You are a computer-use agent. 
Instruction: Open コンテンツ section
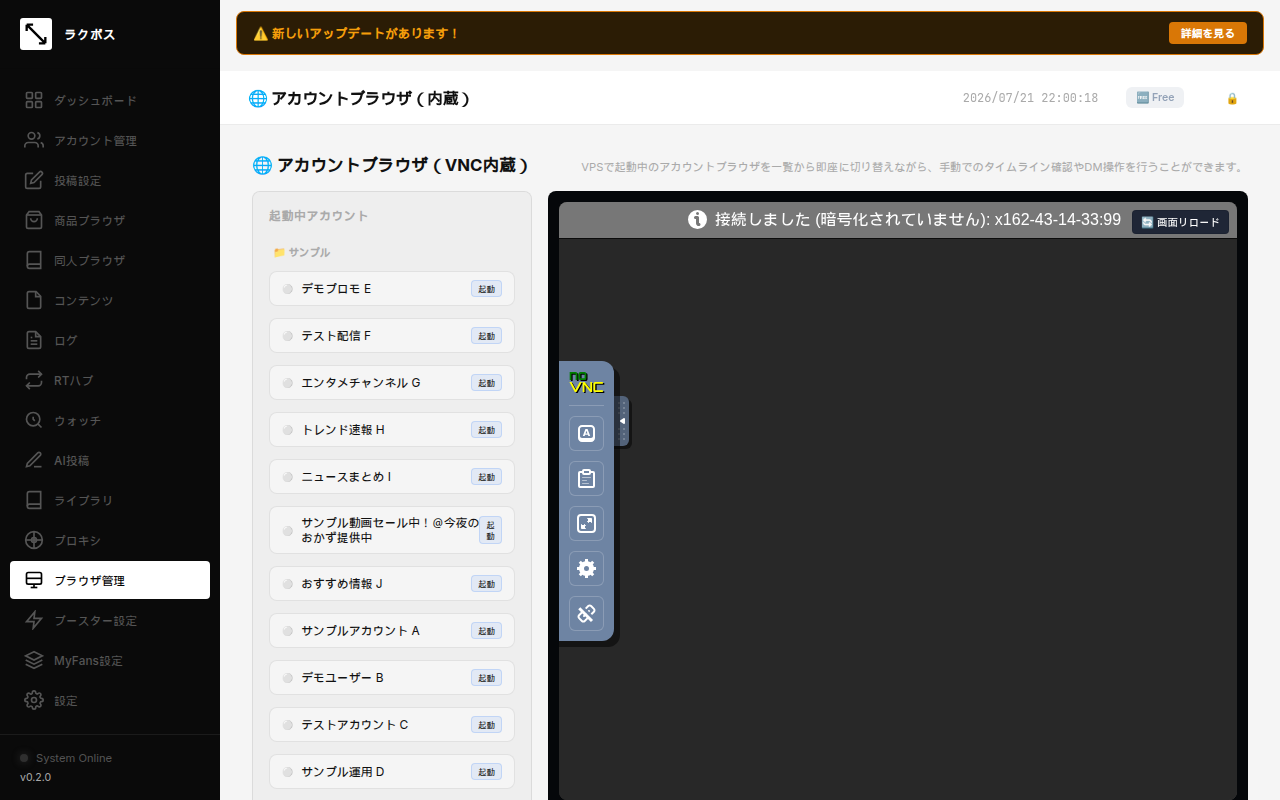tap(110, 300)
